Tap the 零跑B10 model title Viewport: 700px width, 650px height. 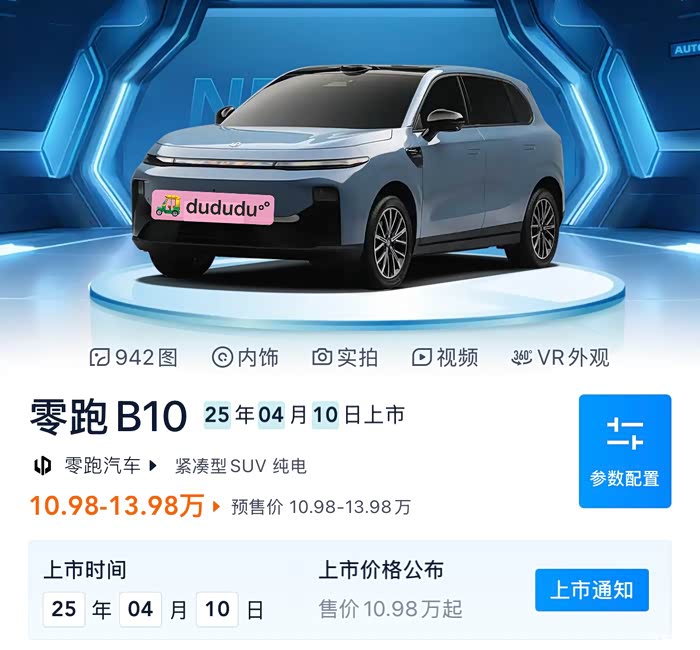108,416
